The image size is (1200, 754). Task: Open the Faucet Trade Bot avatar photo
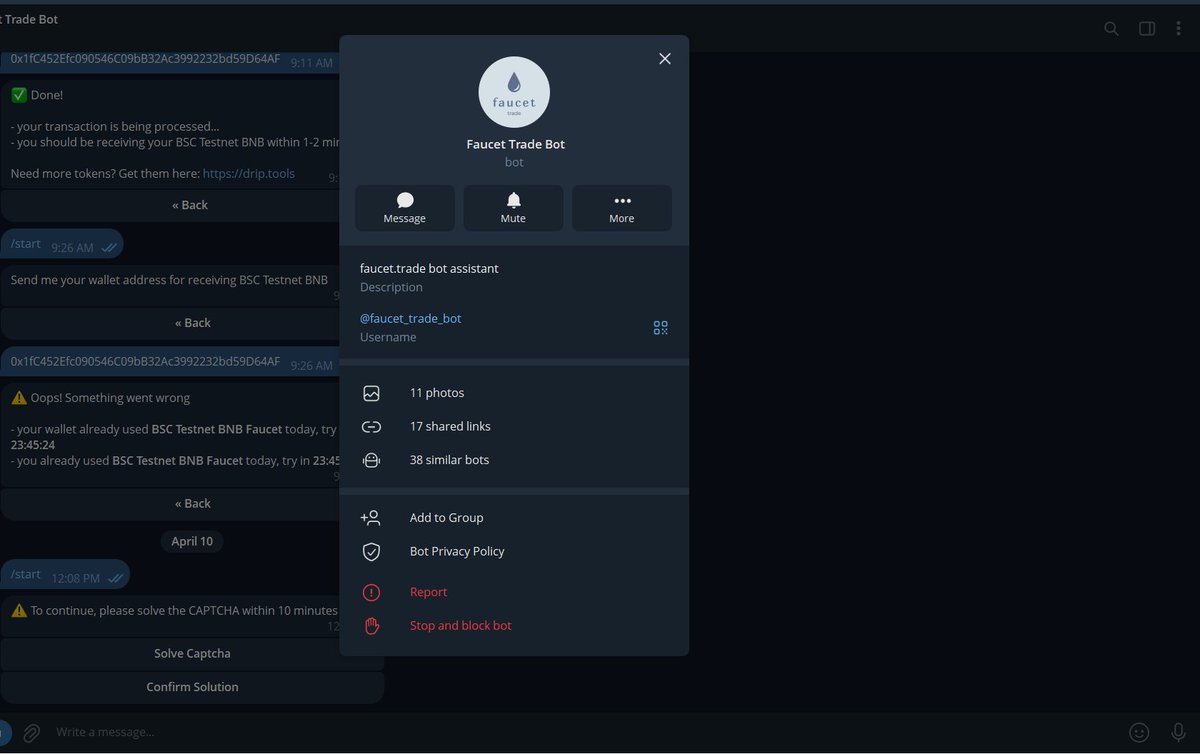(514, 92)
